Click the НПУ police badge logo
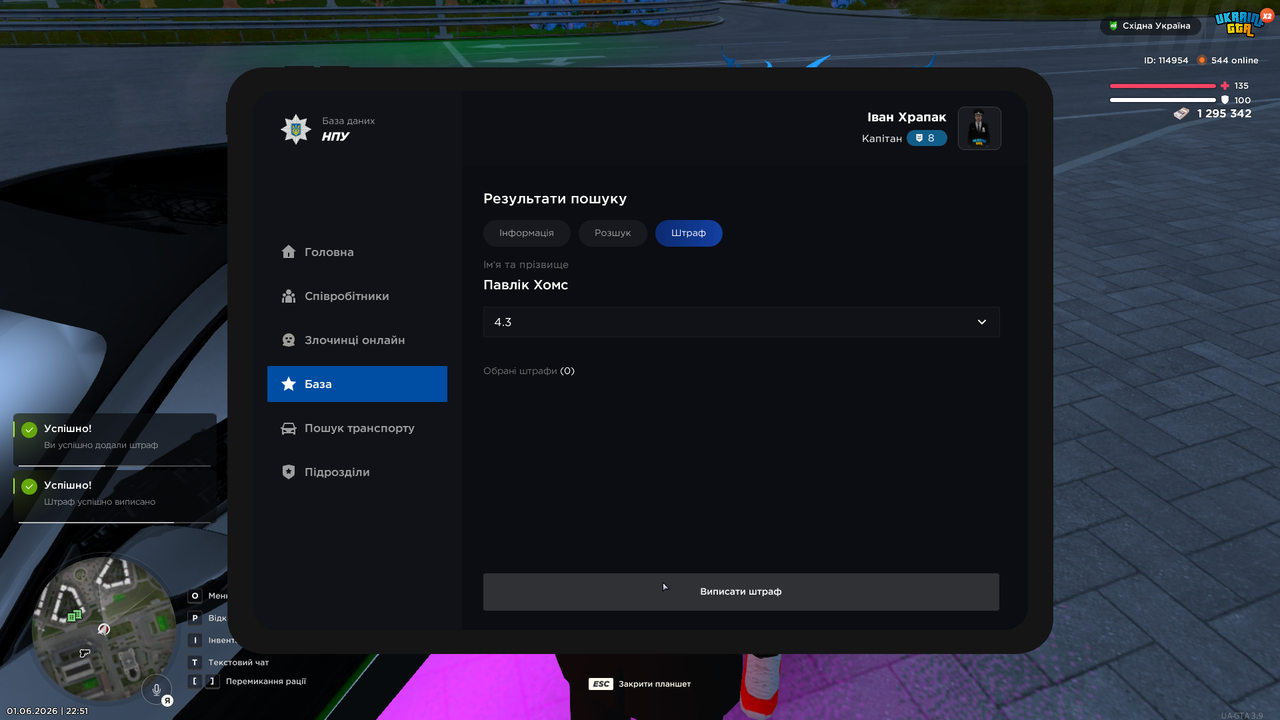Viewport: 1280px width, 720px height. click(295, 129)
